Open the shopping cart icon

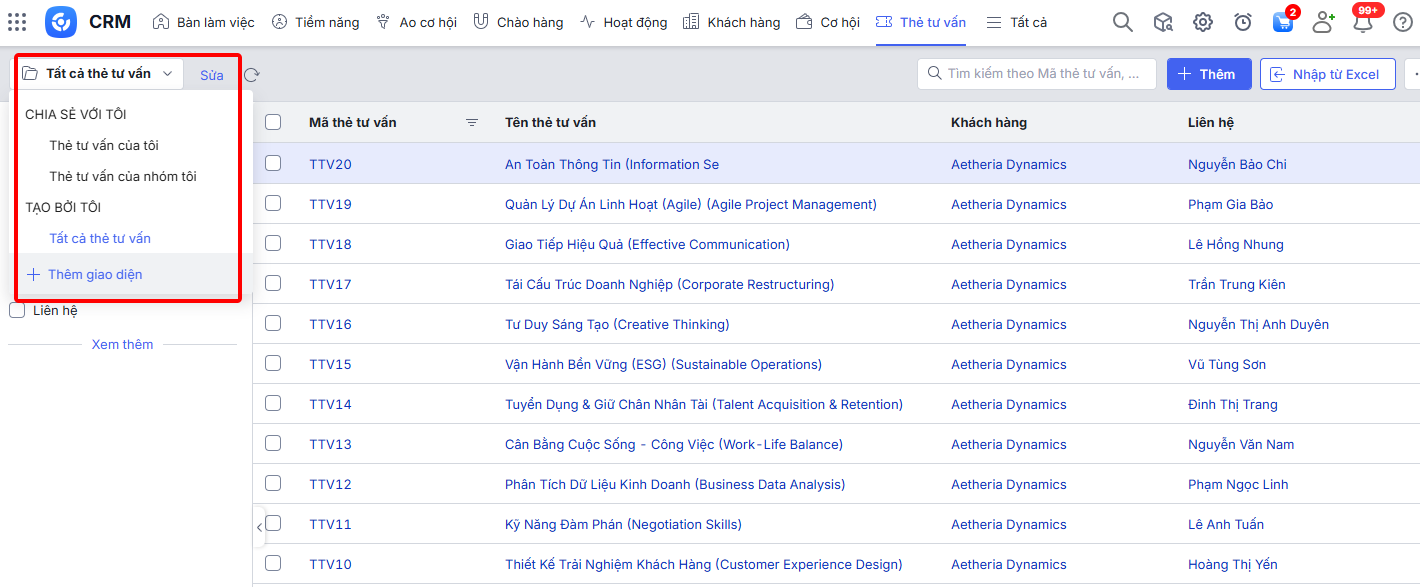[1283, 23]
